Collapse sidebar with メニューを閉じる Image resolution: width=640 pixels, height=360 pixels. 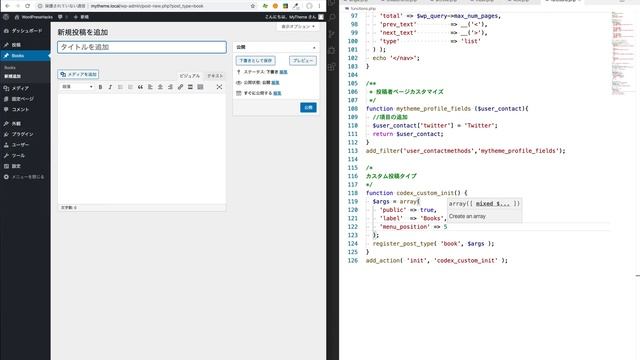25,177
